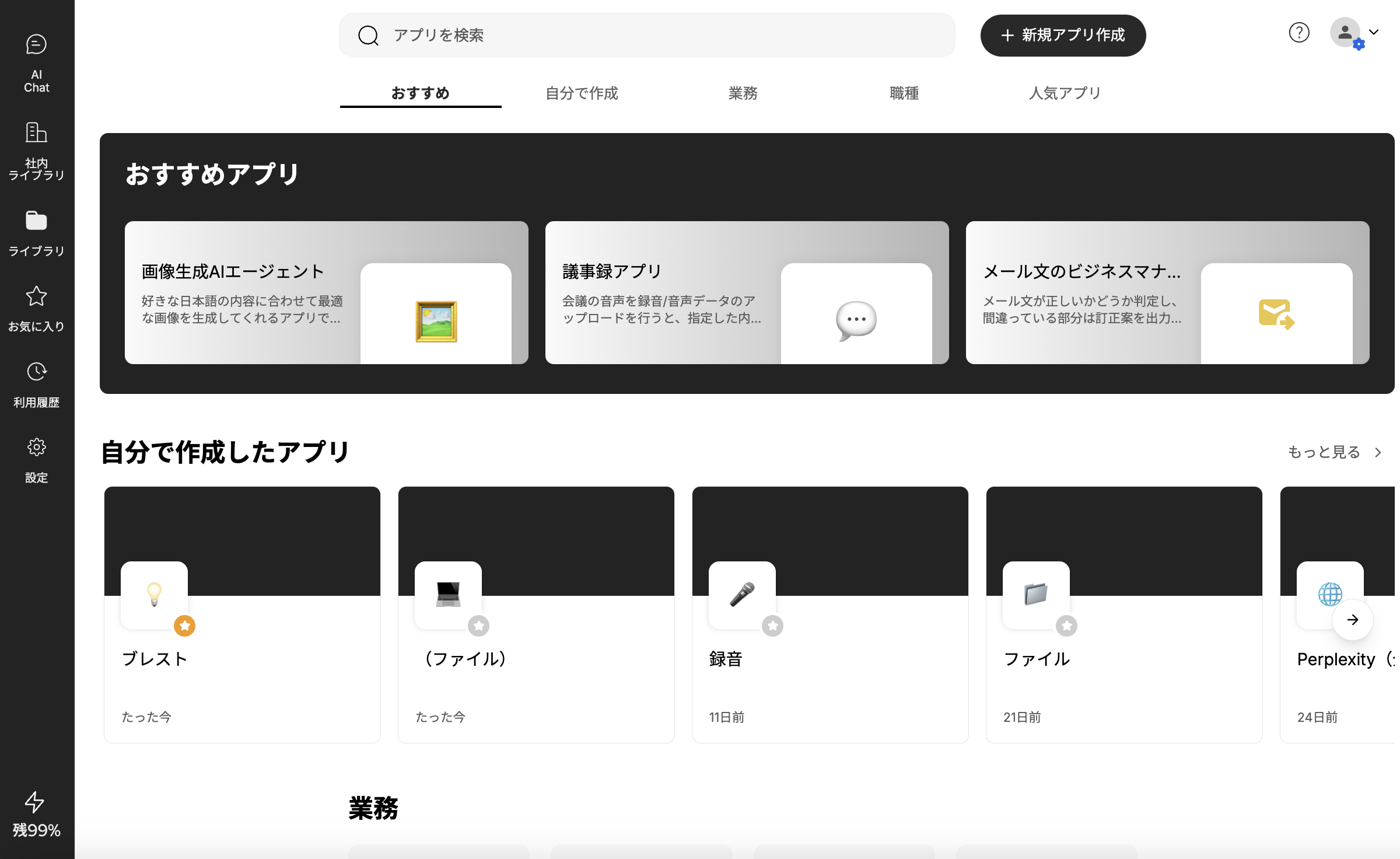The image size is (1400, 859).
Task: Go to お気に入り star icon
Action: click(x=36, y=296)
